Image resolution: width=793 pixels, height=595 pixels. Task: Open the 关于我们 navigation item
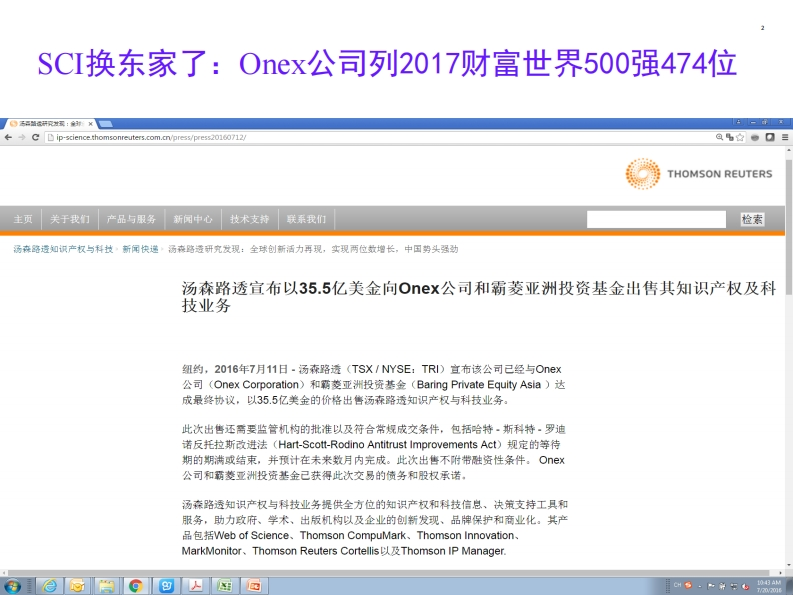[x=70, y=219]
